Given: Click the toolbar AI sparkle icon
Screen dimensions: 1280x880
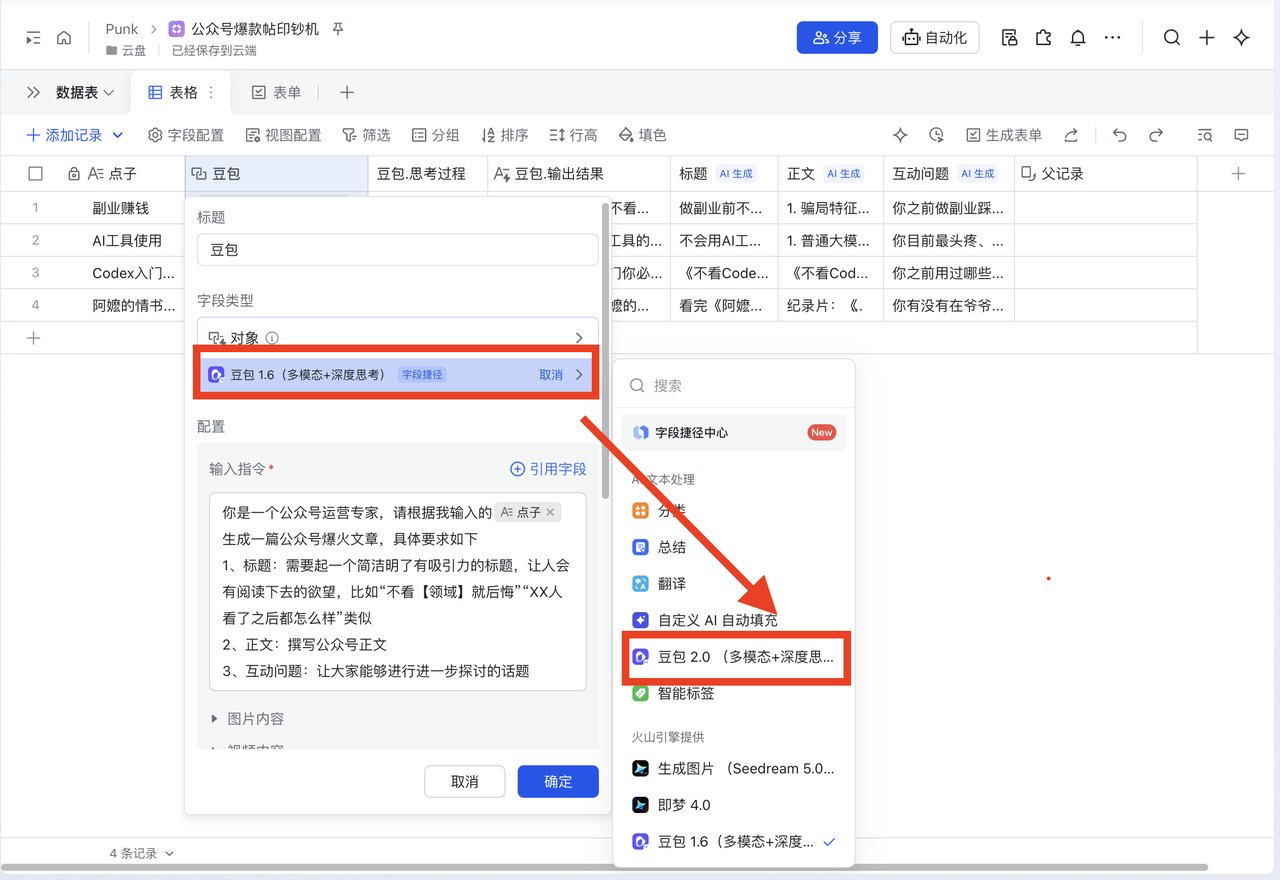Looking at the screenshot, I should (900, 135).
